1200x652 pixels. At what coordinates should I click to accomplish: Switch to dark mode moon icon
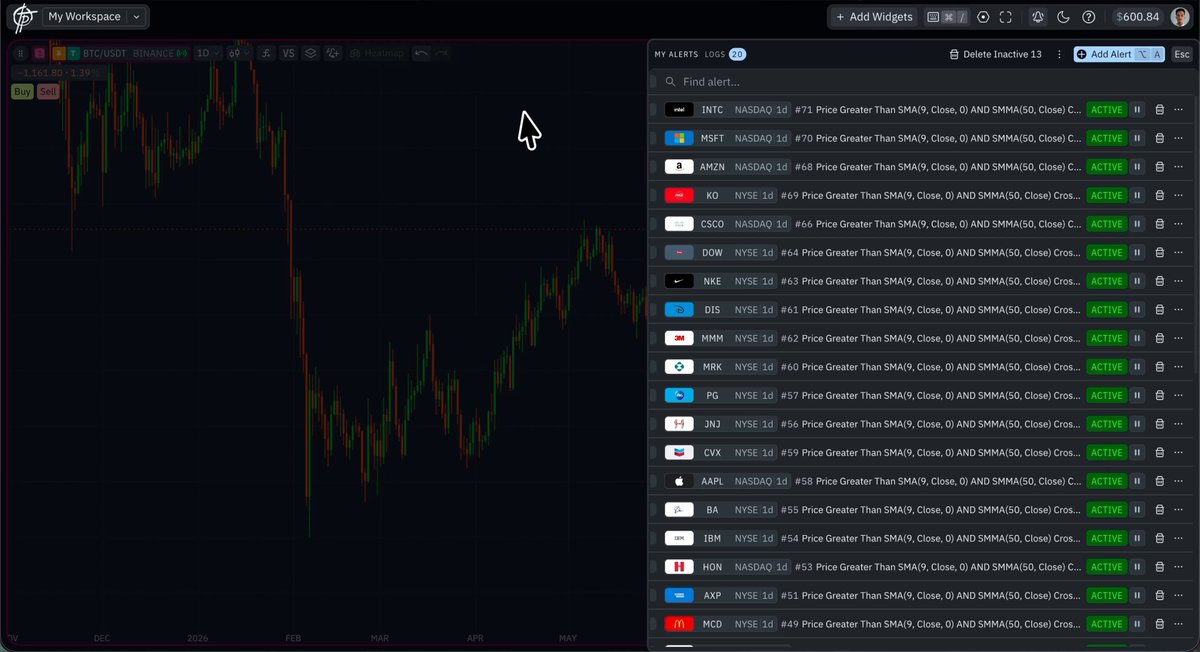click(x=1063, y=17)
